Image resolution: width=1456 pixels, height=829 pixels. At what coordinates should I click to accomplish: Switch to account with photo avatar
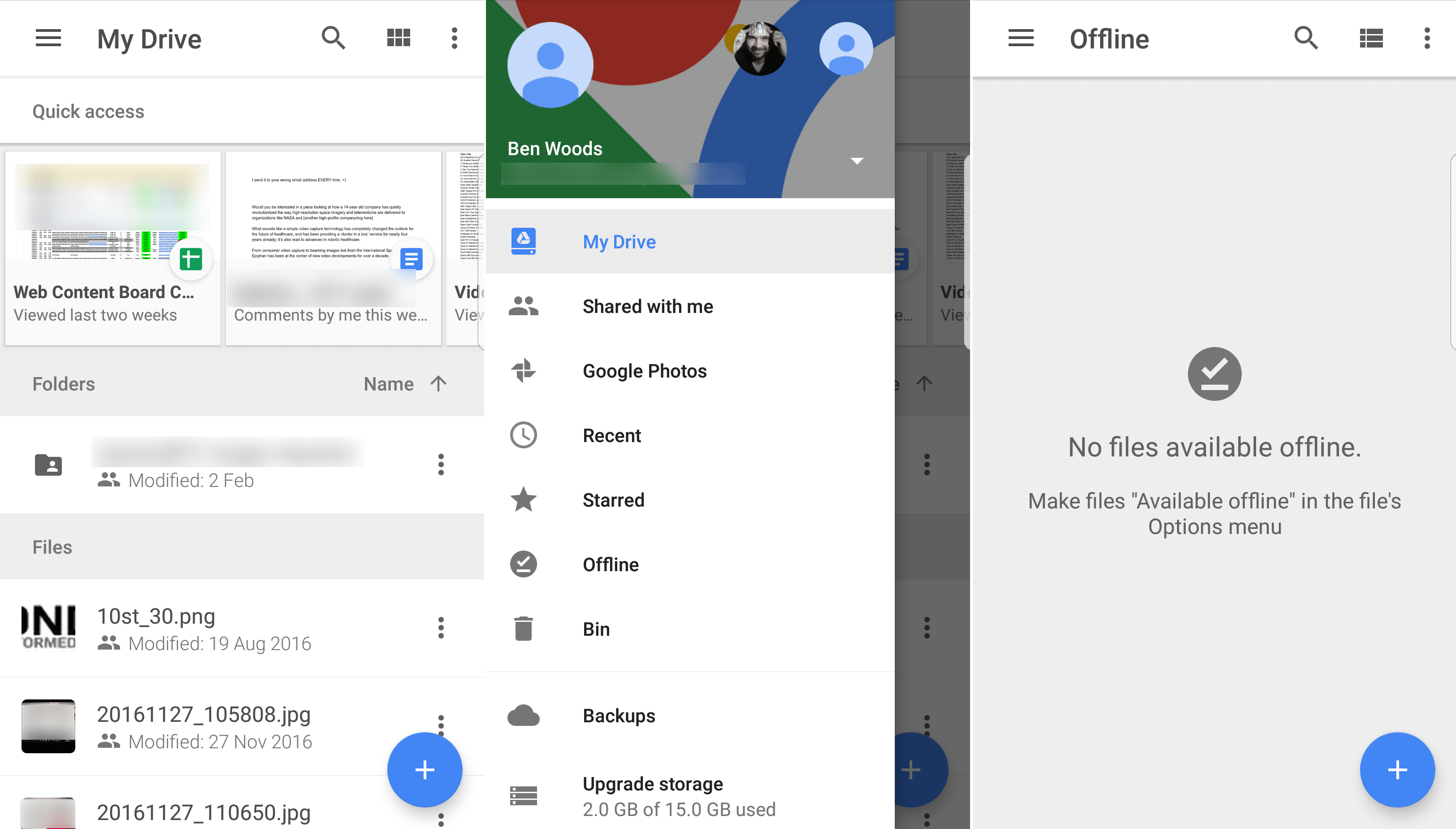[x=759, y=49]
